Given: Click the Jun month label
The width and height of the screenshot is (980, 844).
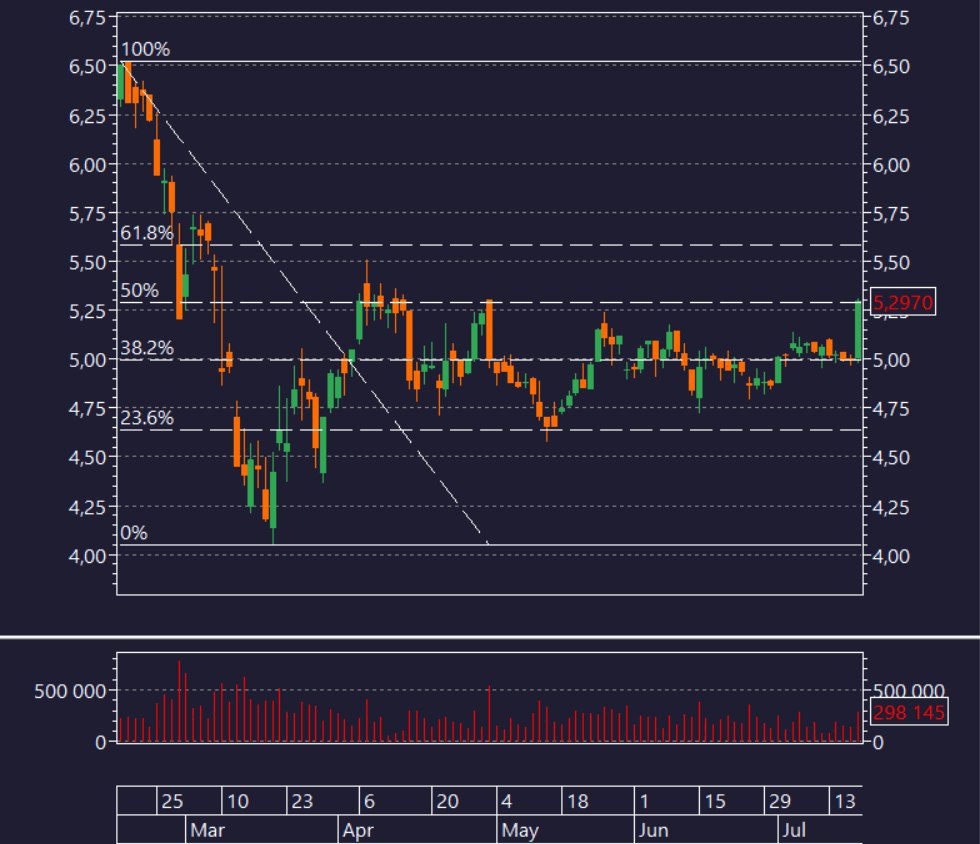Looking at the screenshot, I should pyautogui.click(x=653, y=830).
